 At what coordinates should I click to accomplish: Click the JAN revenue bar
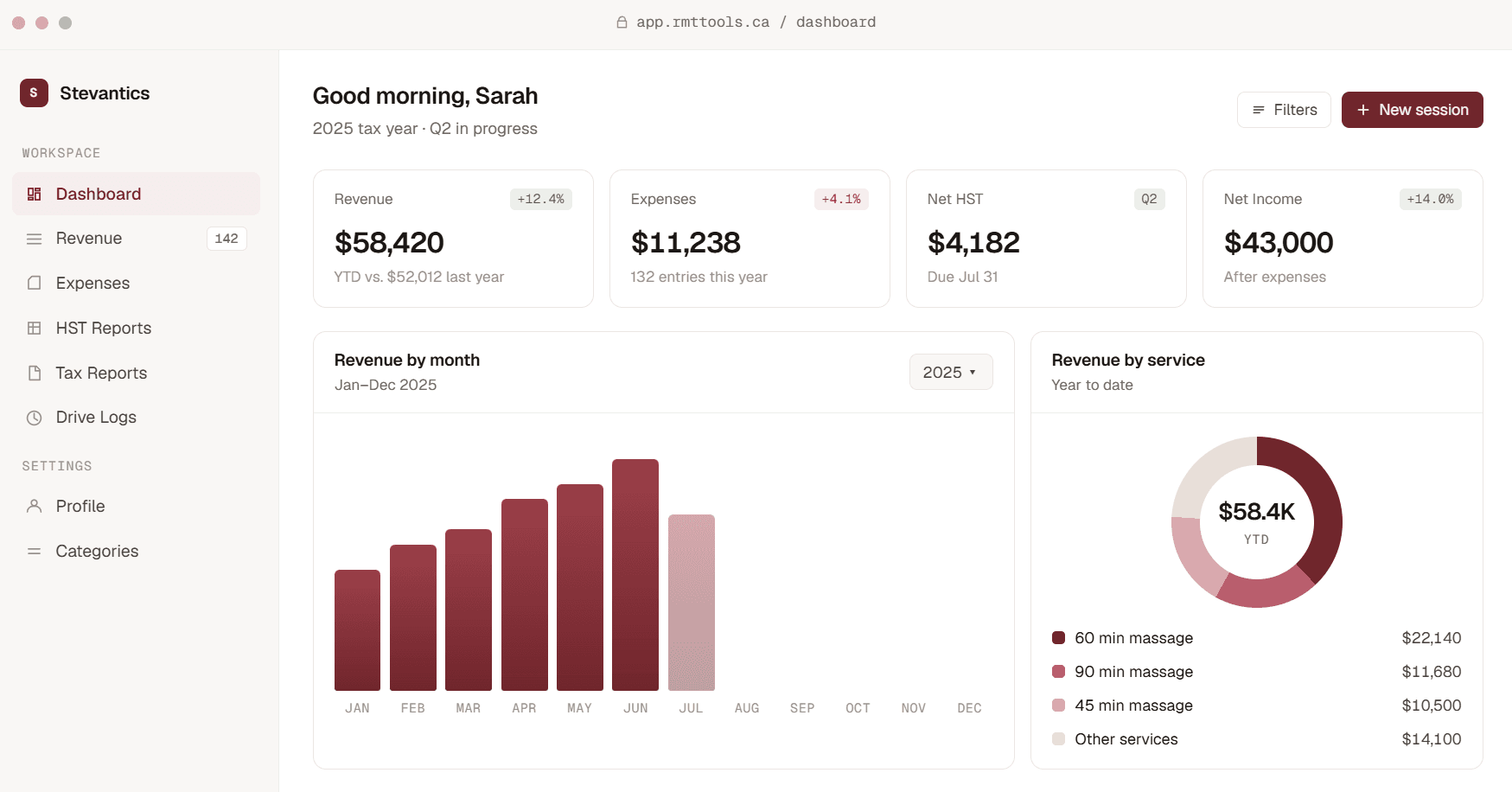[x=357, y=630]
